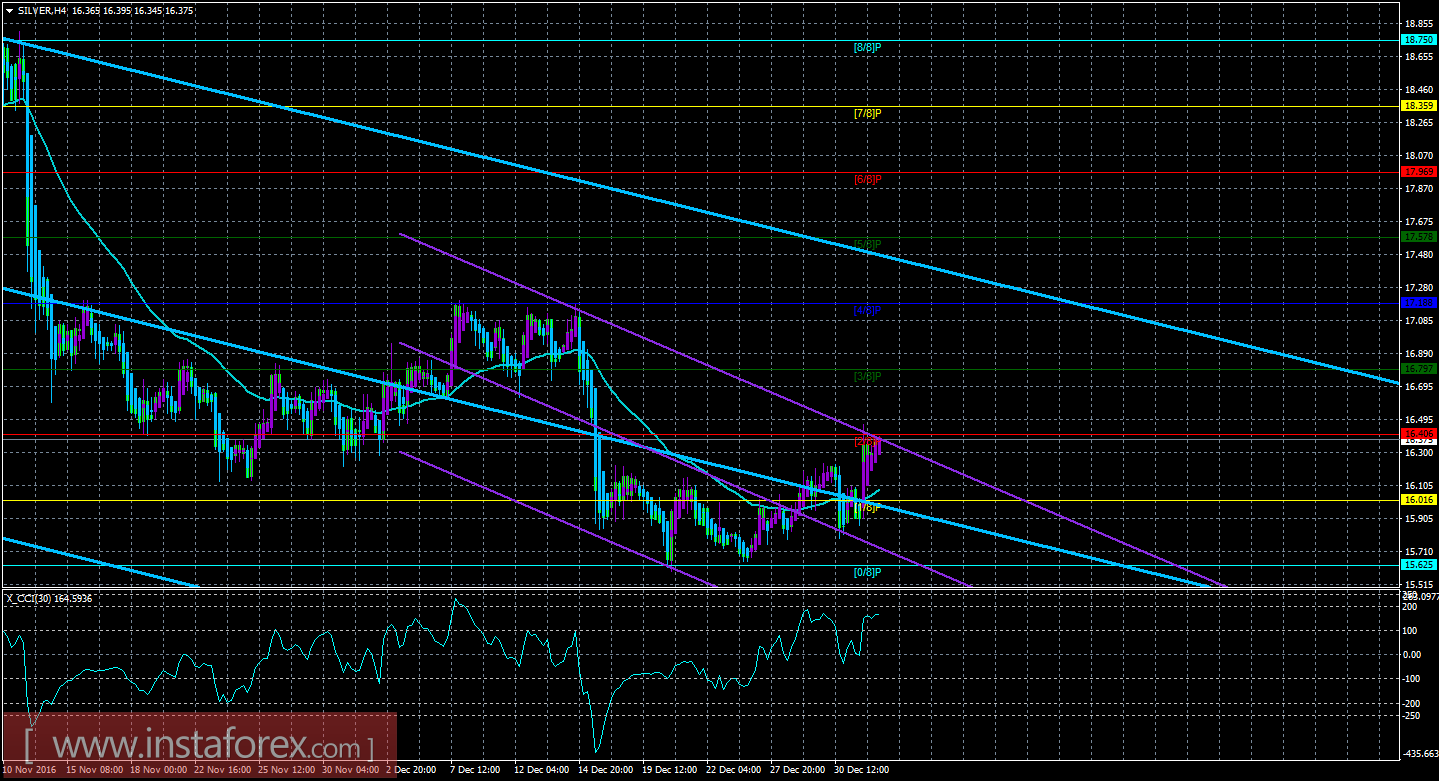Click the 16.695 price scale value
Viewport: 1439px width, 781px height.
pyautogui.click(x=1419, y=386)
